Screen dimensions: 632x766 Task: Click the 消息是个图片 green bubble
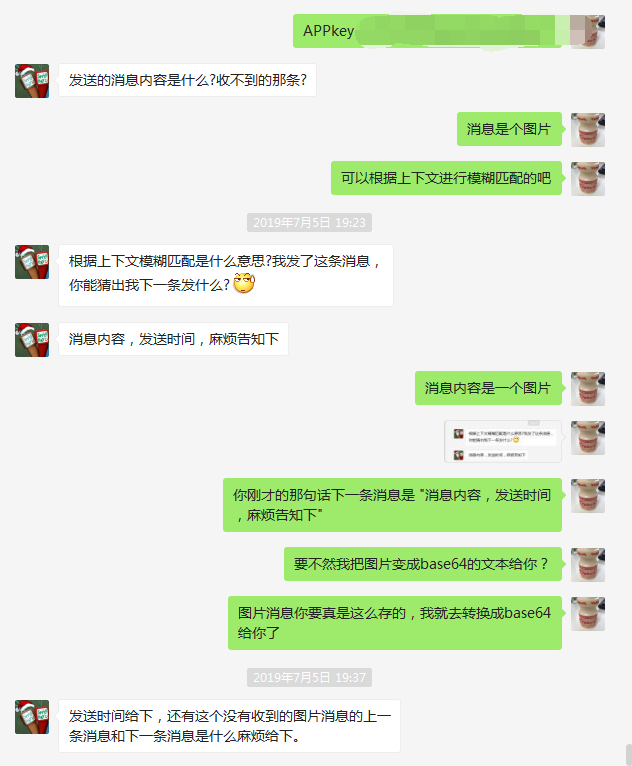509,129
